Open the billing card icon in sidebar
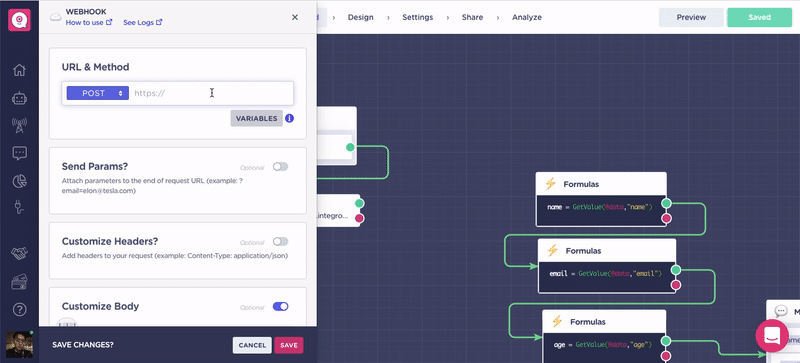The width and height of the screenshot is (800, 363). 19,281
